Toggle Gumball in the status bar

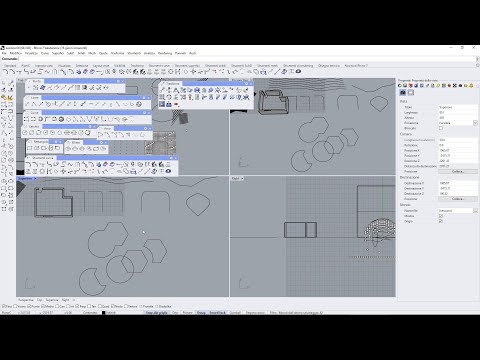235,313
